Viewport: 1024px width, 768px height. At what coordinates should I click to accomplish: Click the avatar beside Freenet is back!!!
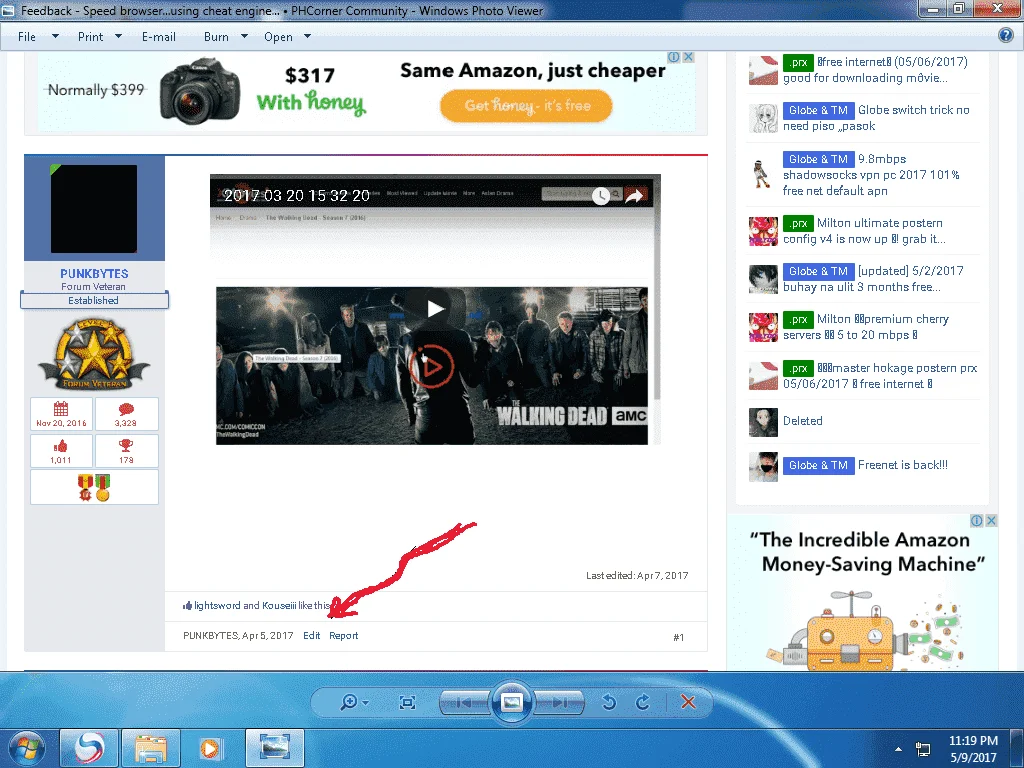[x=763, y=467]
